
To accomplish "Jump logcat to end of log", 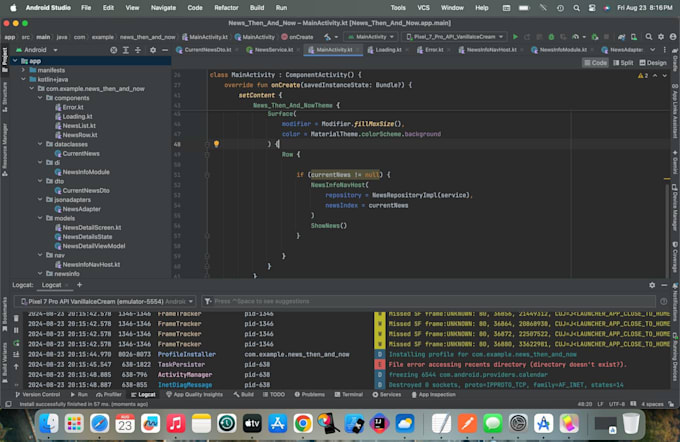I will tap(16, 354).
